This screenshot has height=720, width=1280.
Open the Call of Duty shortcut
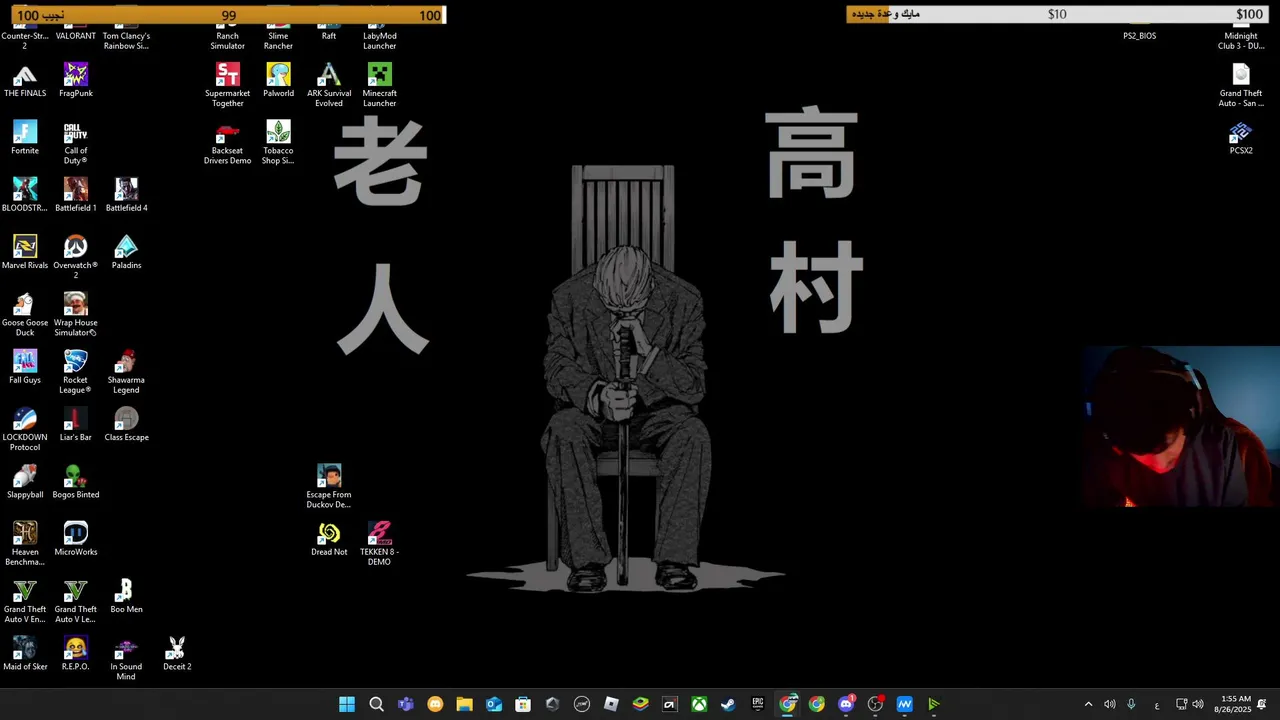click(x=76, y=143)
